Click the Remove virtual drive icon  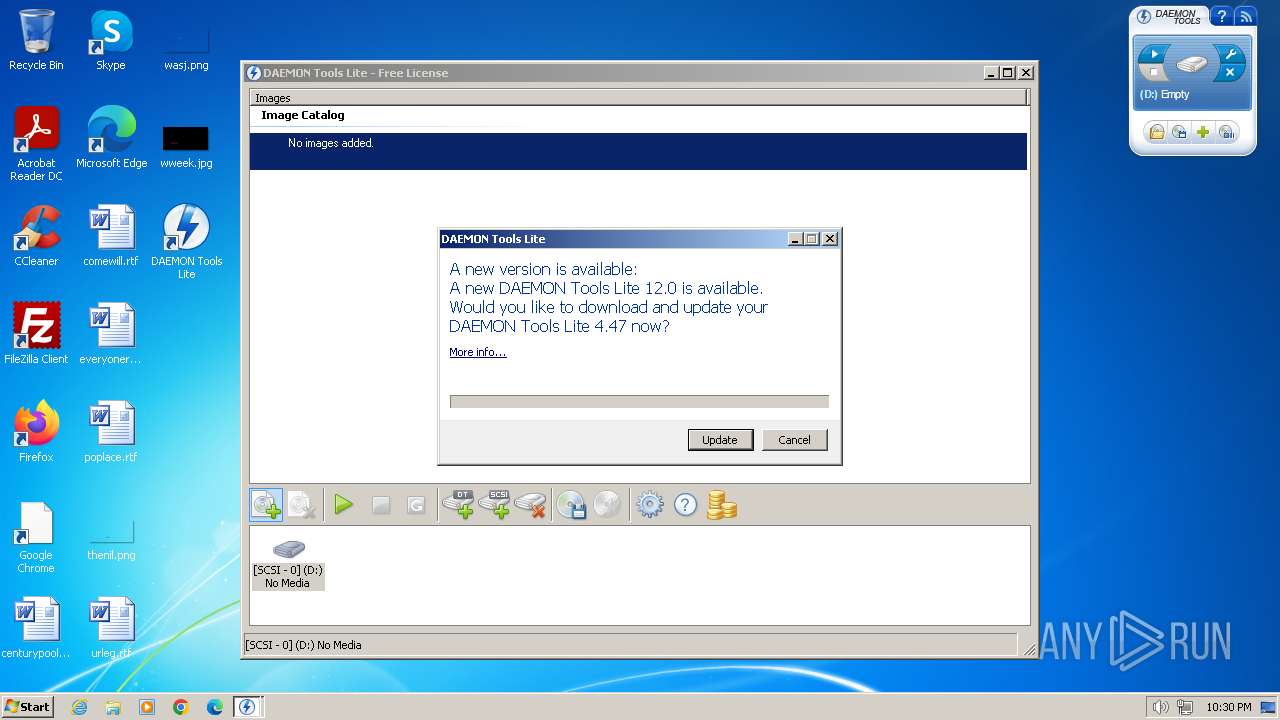coord(531,505)
